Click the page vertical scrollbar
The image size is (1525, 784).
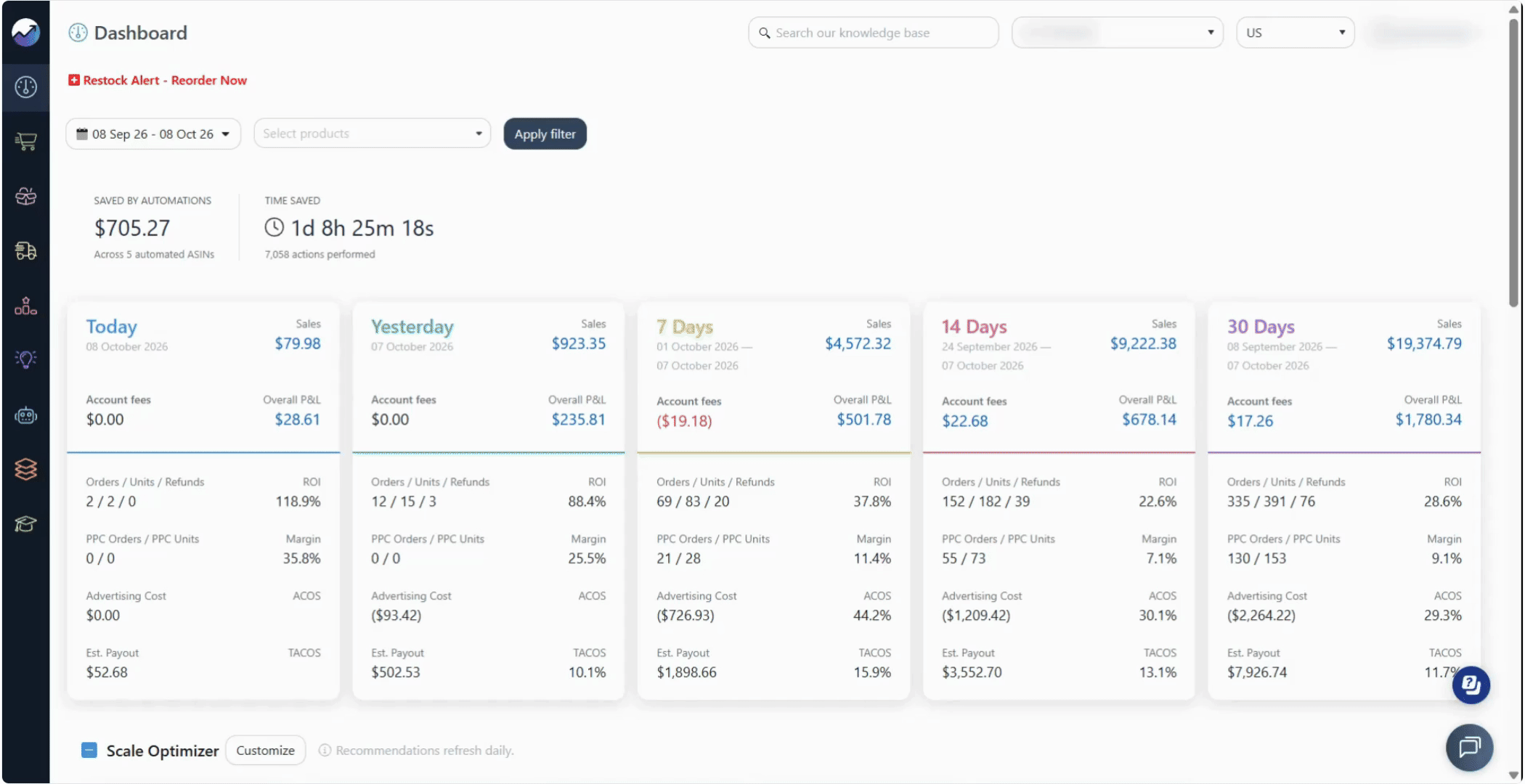pos(1513,163)
